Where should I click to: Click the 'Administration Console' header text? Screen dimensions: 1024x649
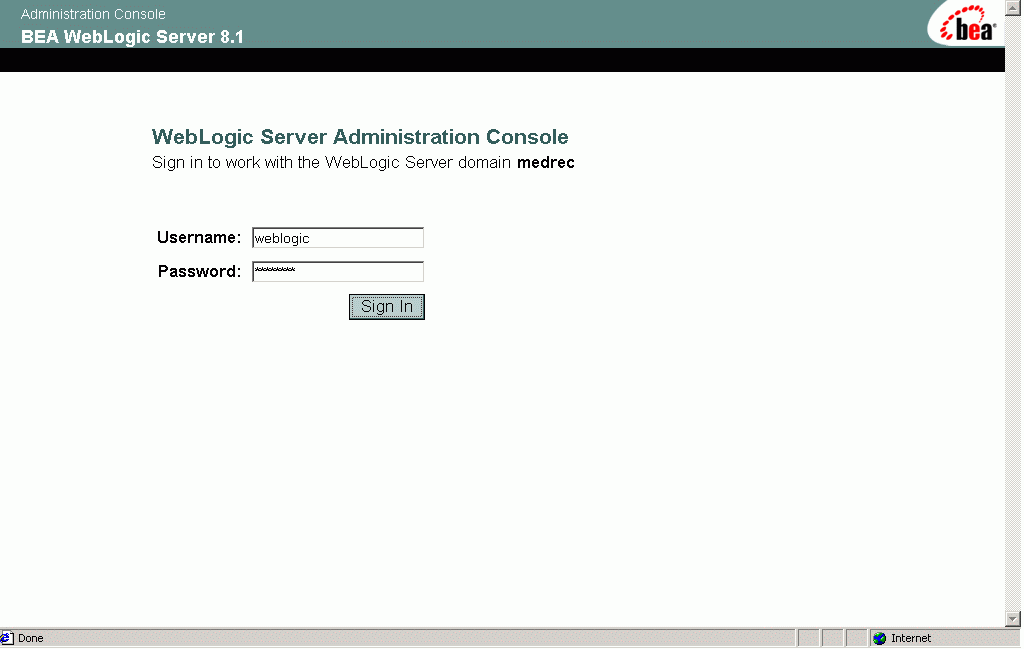93,14
